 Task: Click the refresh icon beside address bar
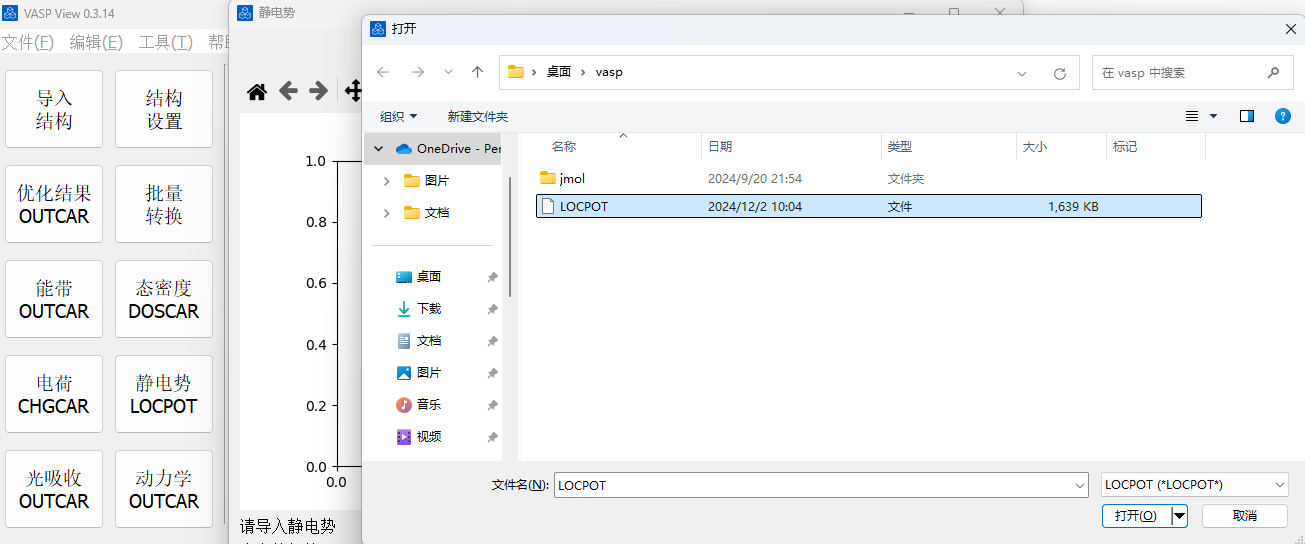(x=1060, y=73)
